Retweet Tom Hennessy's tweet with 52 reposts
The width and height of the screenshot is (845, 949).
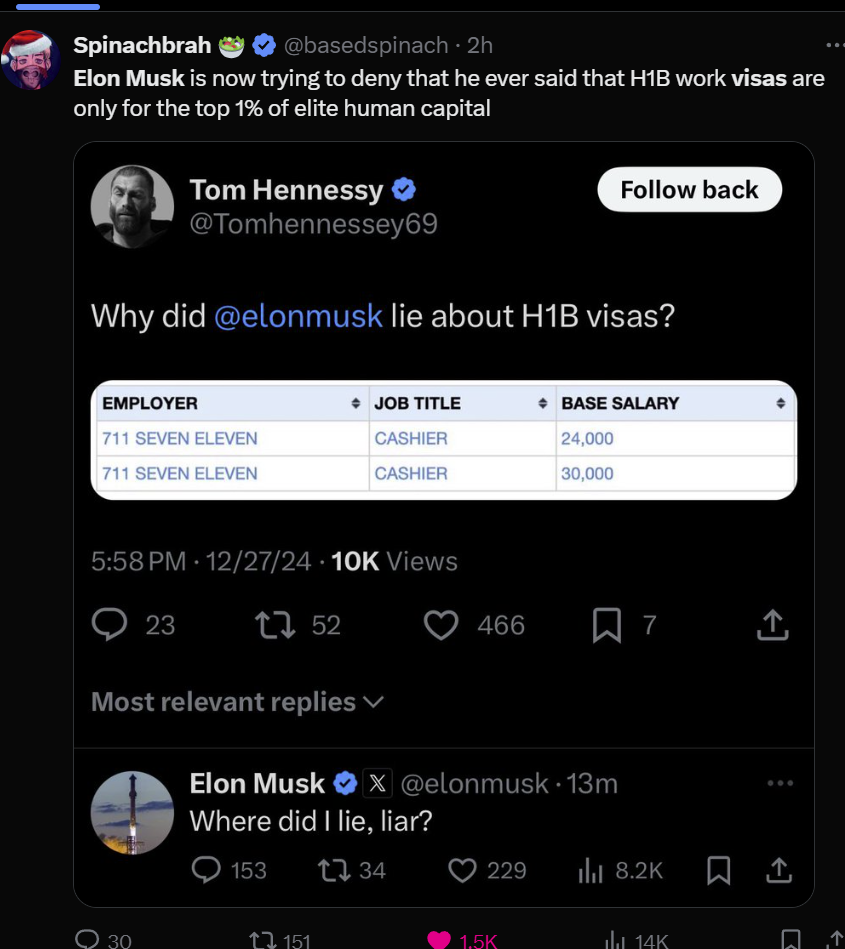click(269, 625)
